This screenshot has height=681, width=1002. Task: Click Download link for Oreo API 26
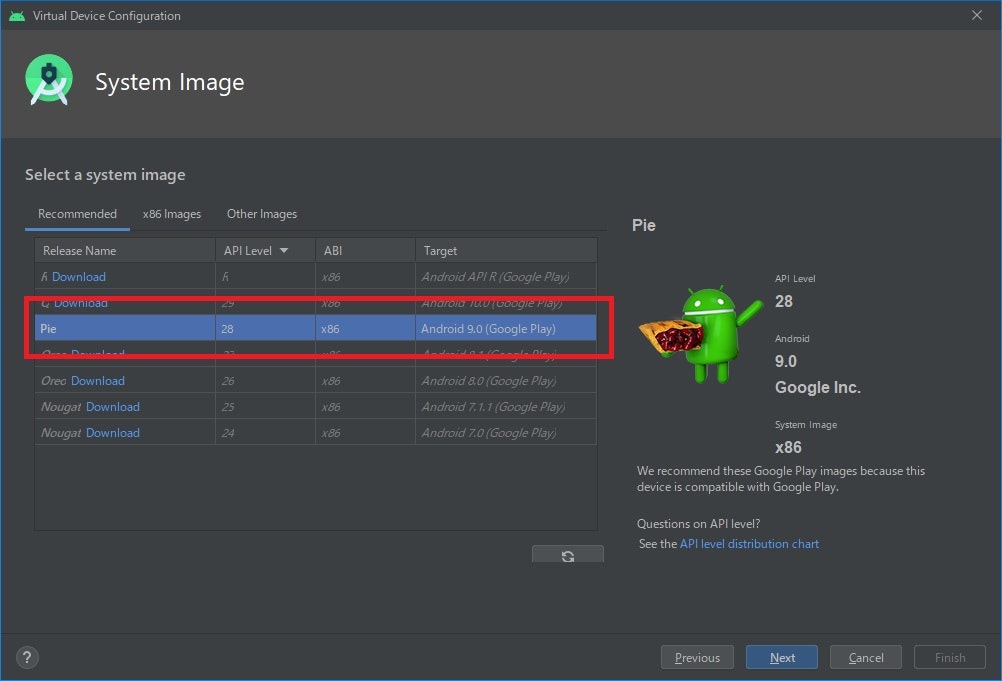98,381
